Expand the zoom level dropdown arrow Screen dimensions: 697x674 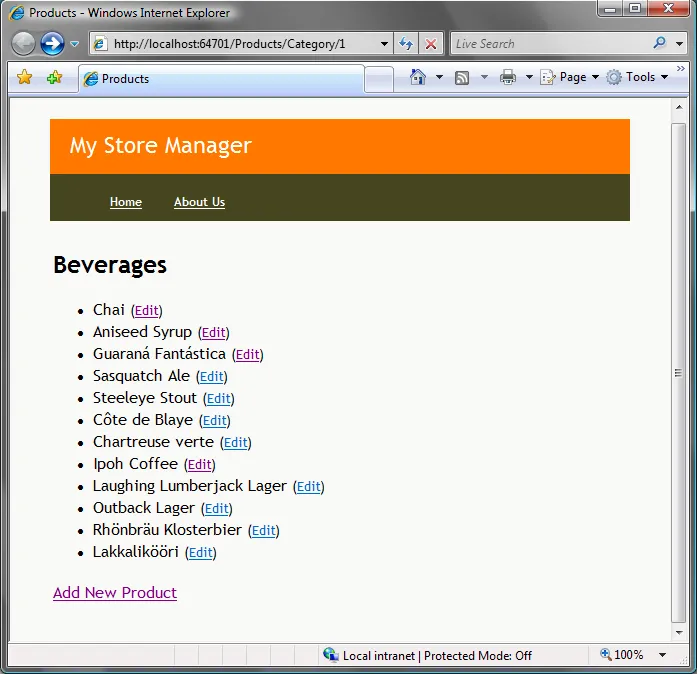pyautogui.click(x=662, y=655)
